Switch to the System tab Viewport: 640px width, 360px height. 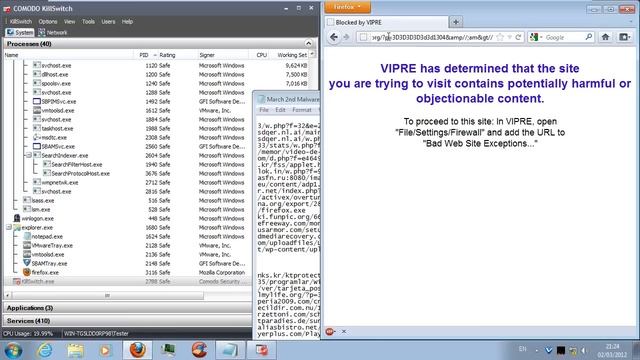point(20,32)
